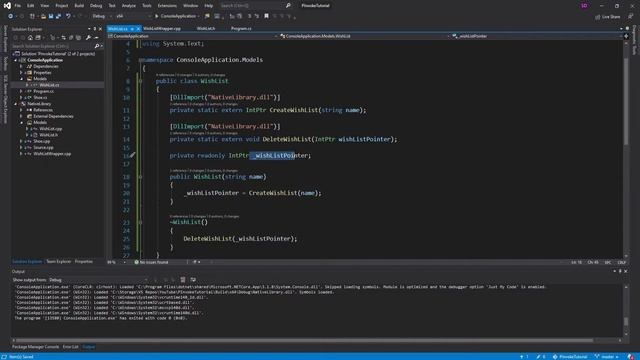Click the master branch indicator in status bar
This screenshot has height=360, width=640.
click(607, 357)
